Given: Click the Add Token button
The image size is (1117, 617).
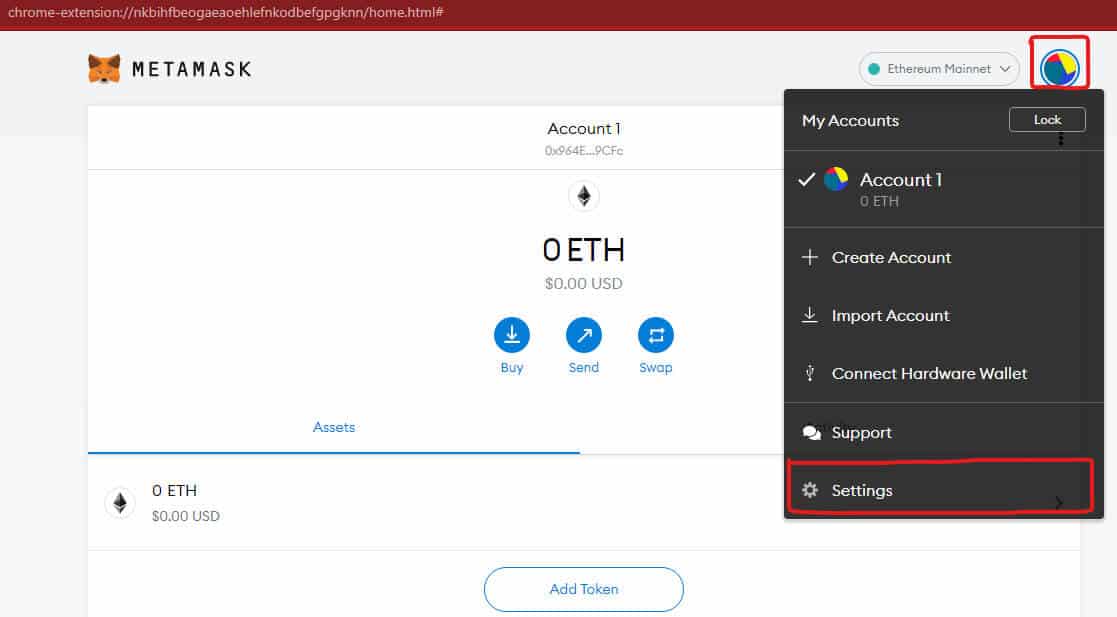Looking at the screenshot, I should point(583,589).
